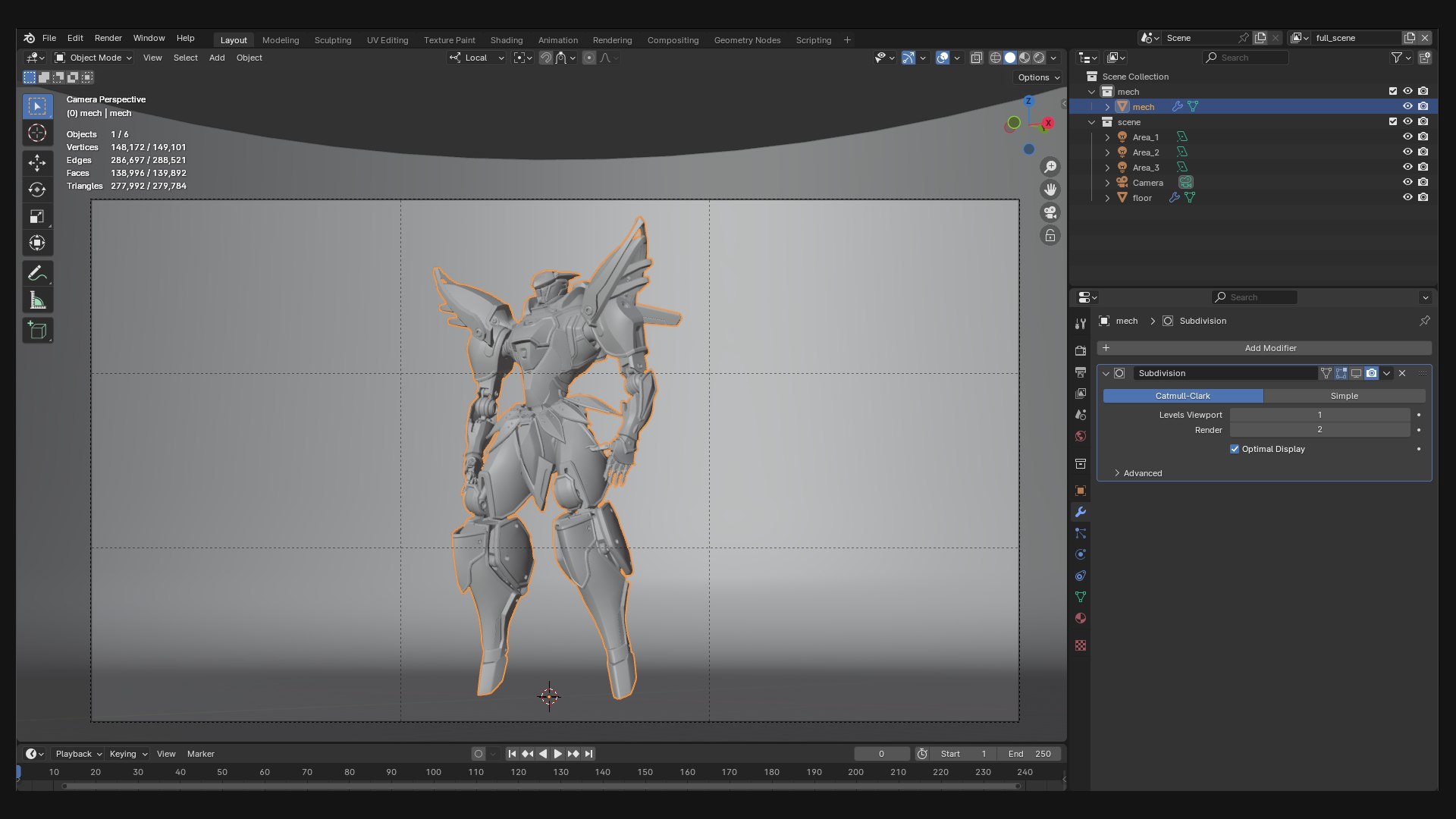Viewport: 1456px width, 819px height.
Task: Activate the Rotate tool
Action: tap(37, 190)
